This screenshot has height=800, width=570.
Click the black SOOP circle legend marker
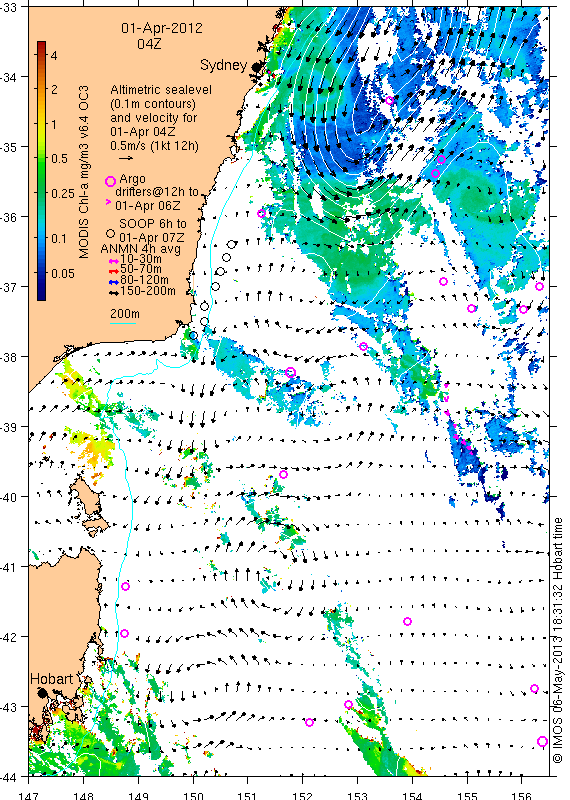point(110,234)
